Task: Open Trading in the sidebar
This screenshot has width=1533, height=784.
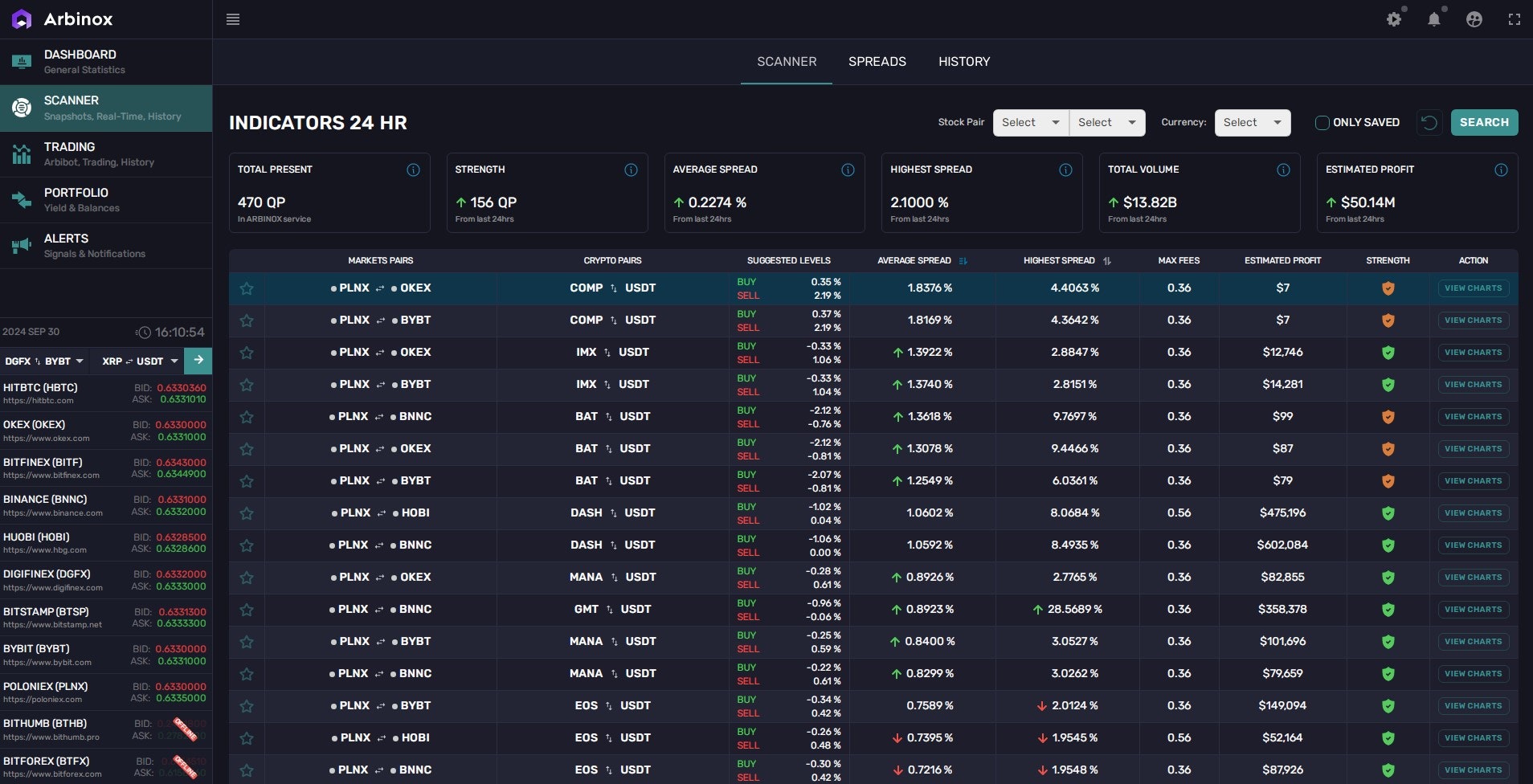Action: point(106,154)
